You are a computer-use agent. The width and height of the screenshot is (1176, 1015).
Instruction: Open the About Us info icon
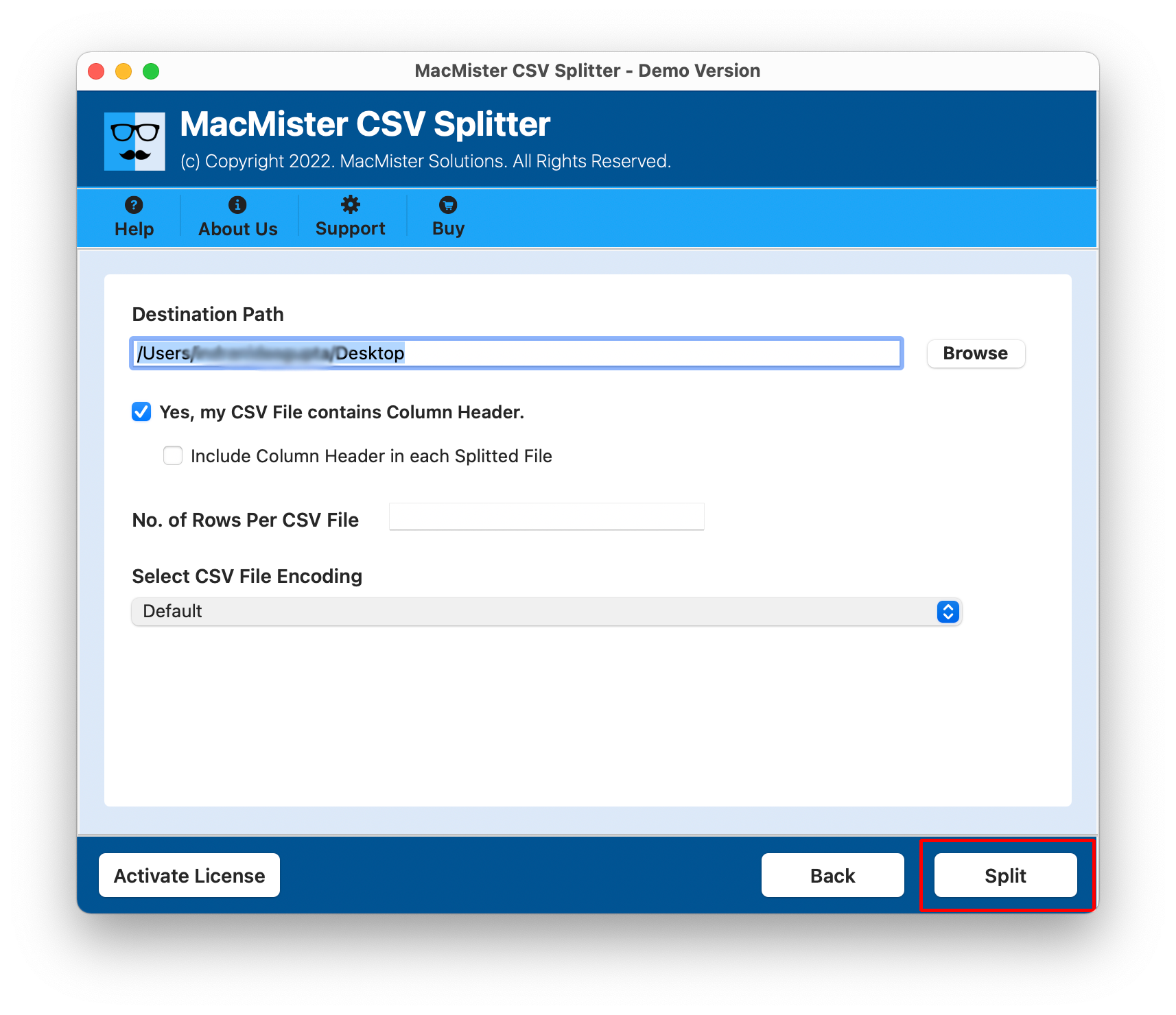pos(237,205)
